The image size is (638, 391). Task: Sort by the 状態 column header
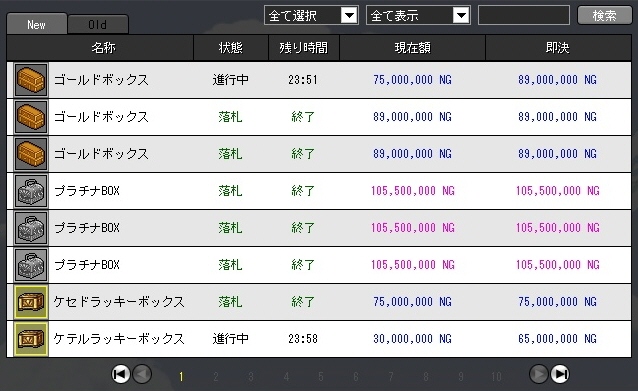(x=231, y=48)
